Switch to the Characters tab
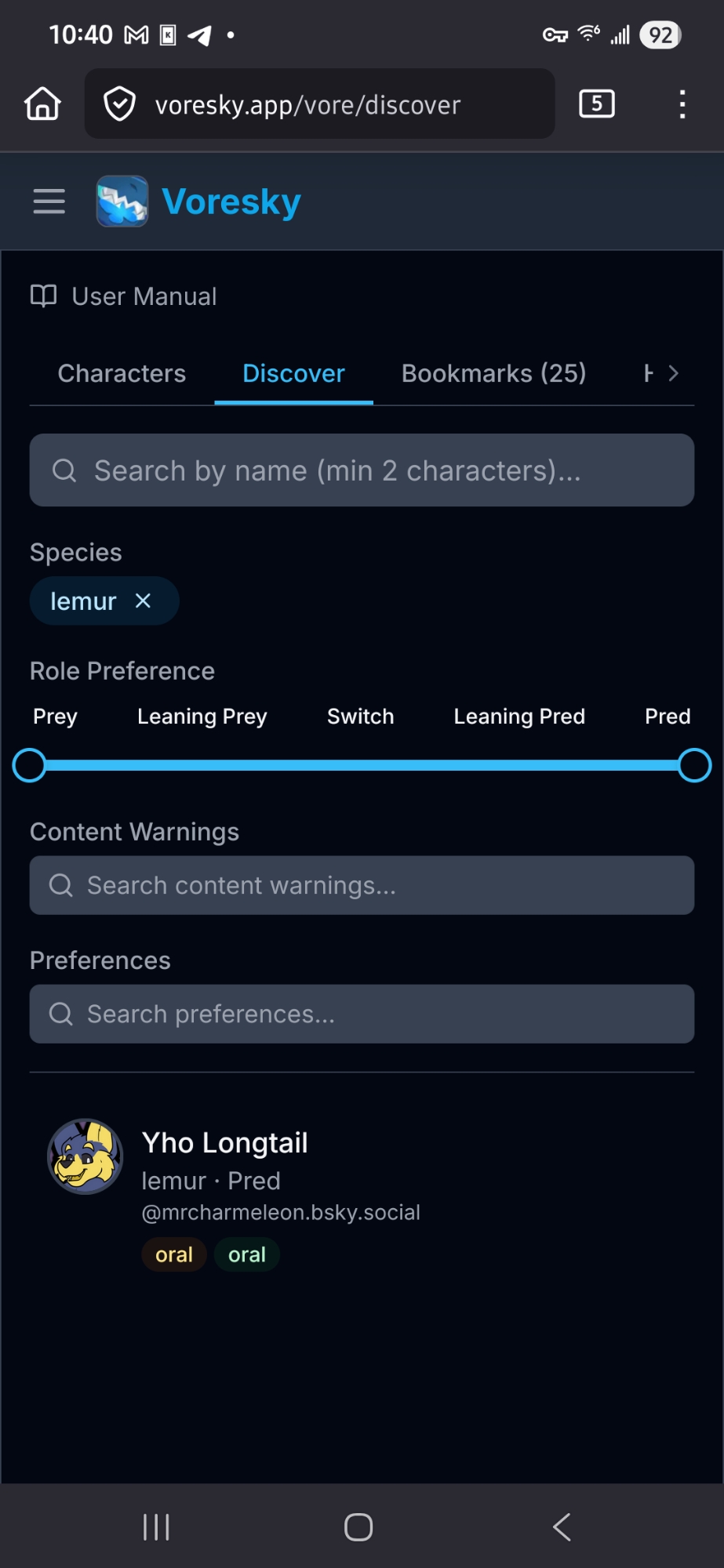This screenshot has height=1568, width=724. pos(122,373)
